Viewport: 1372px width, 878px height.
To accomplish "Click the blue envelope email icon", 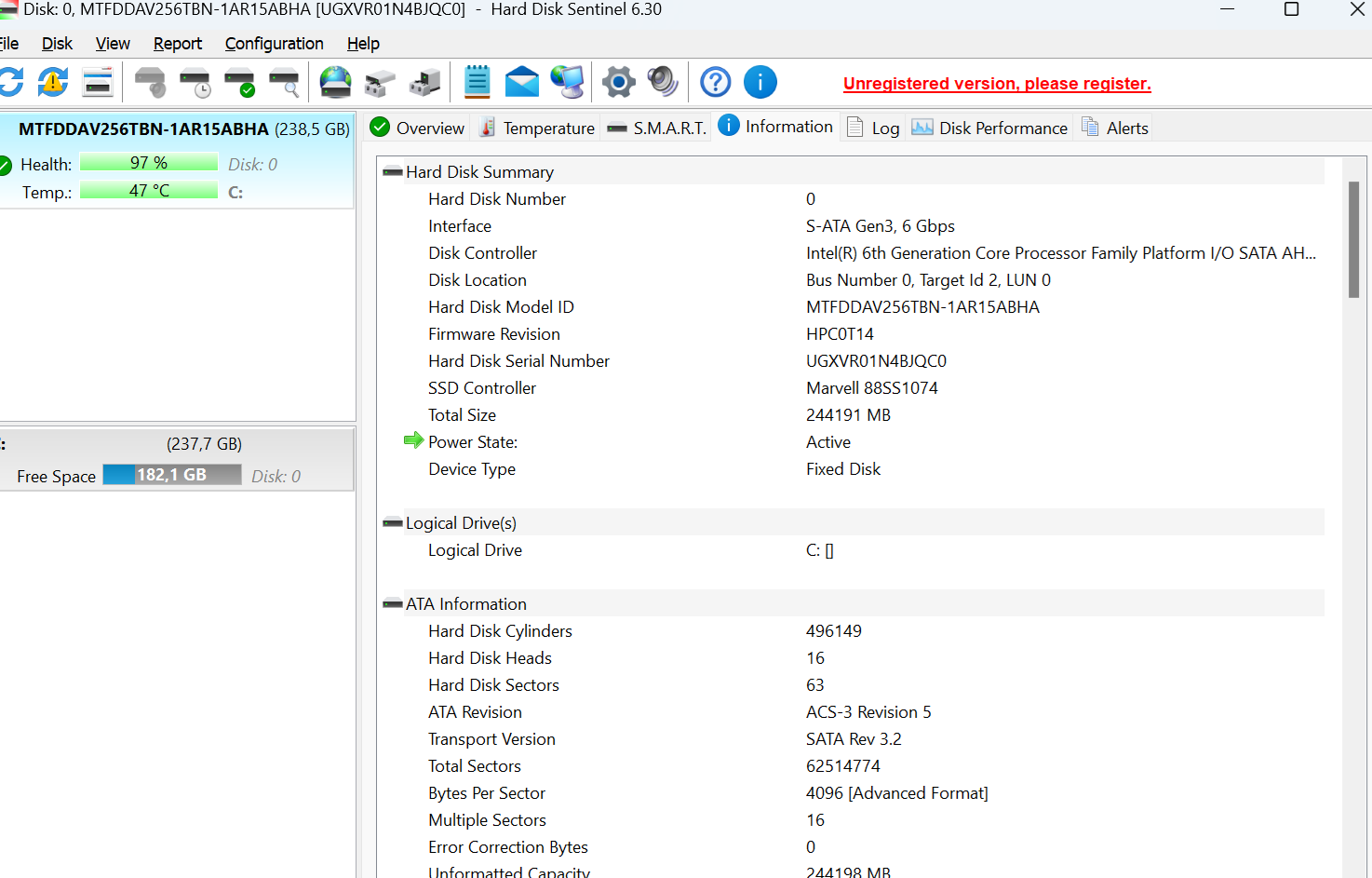I will [521, 83].
